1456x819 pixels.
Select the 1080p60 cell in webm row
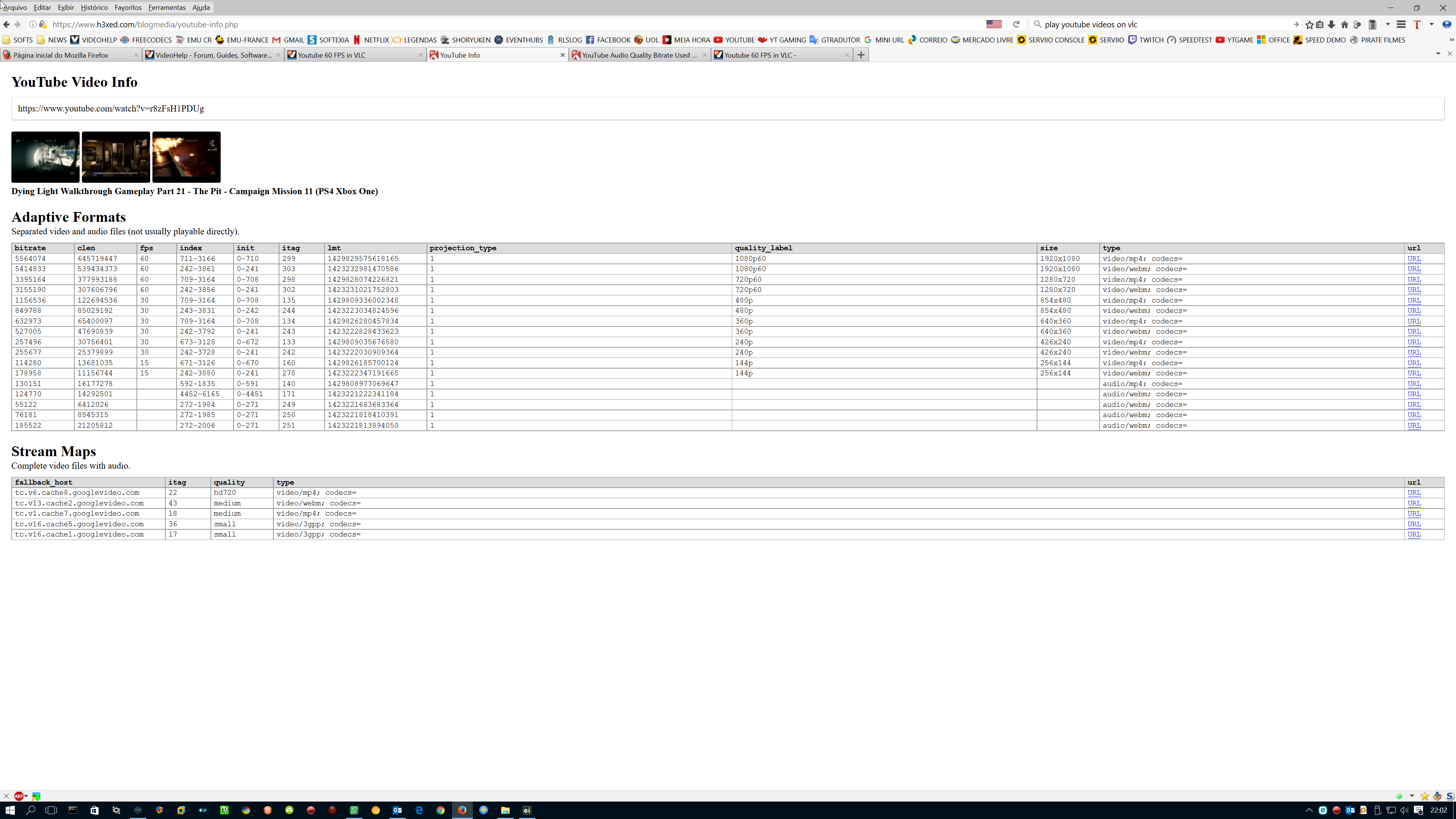(x=883, y=269)
